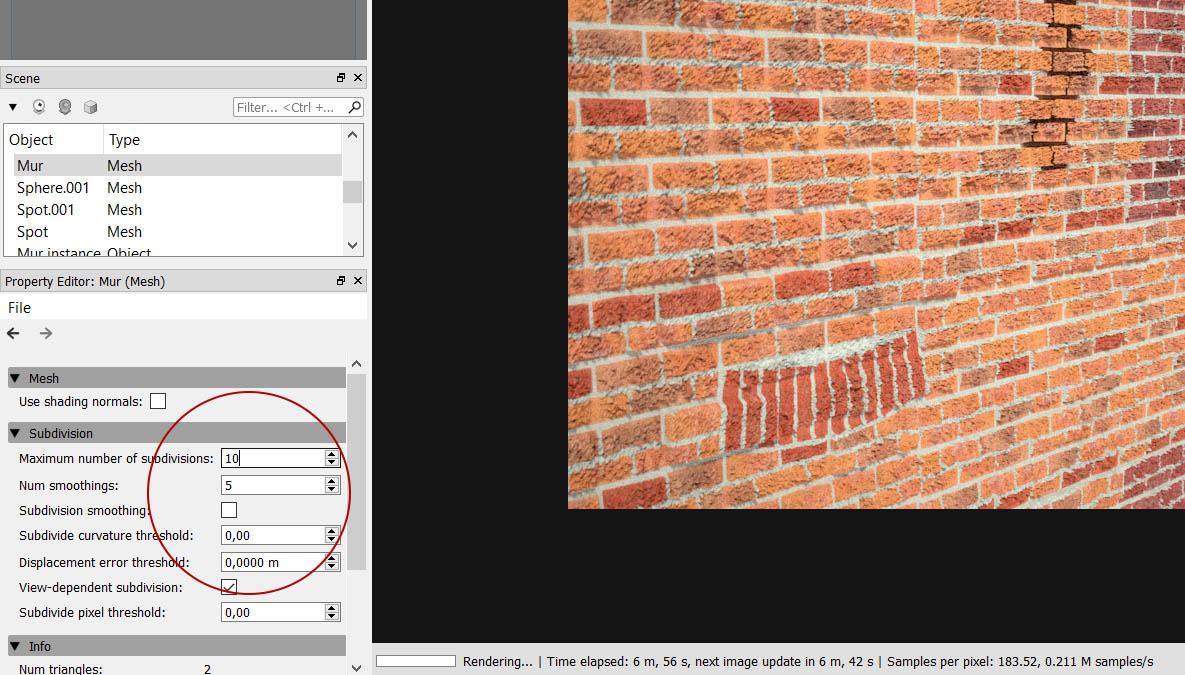Click scene list scrollbar up arrow
The width and height of the screenshot is (1185, 675).
point(352,135)
